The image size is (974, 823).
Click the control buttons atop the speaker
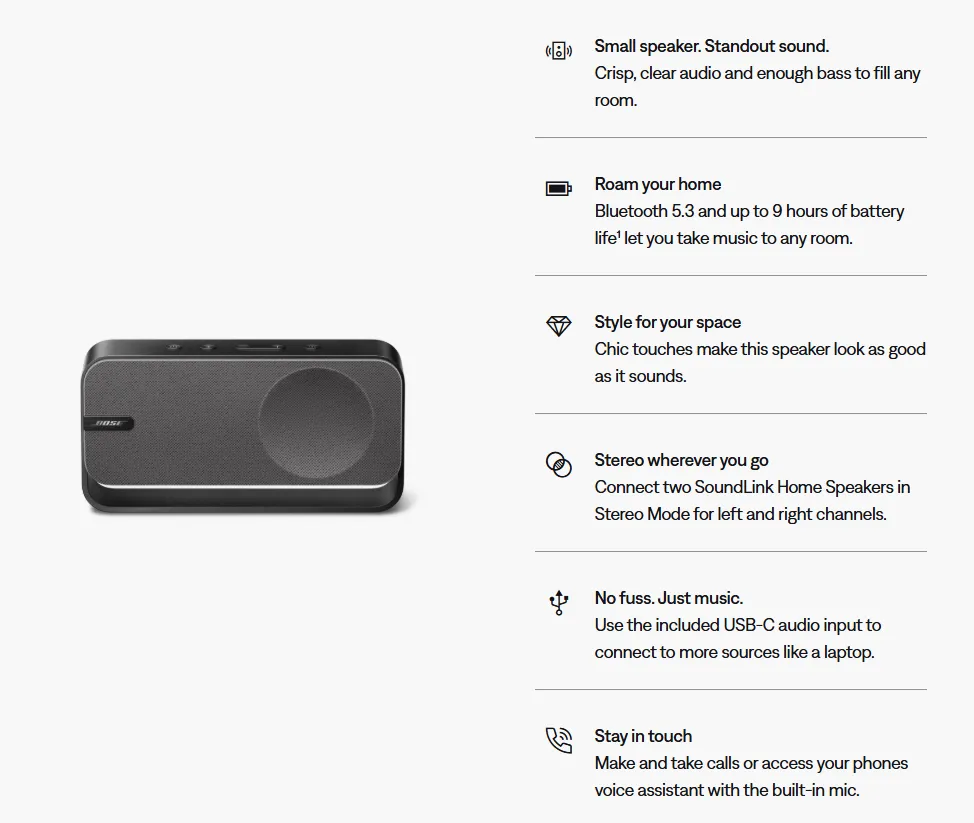click(242, 347)
